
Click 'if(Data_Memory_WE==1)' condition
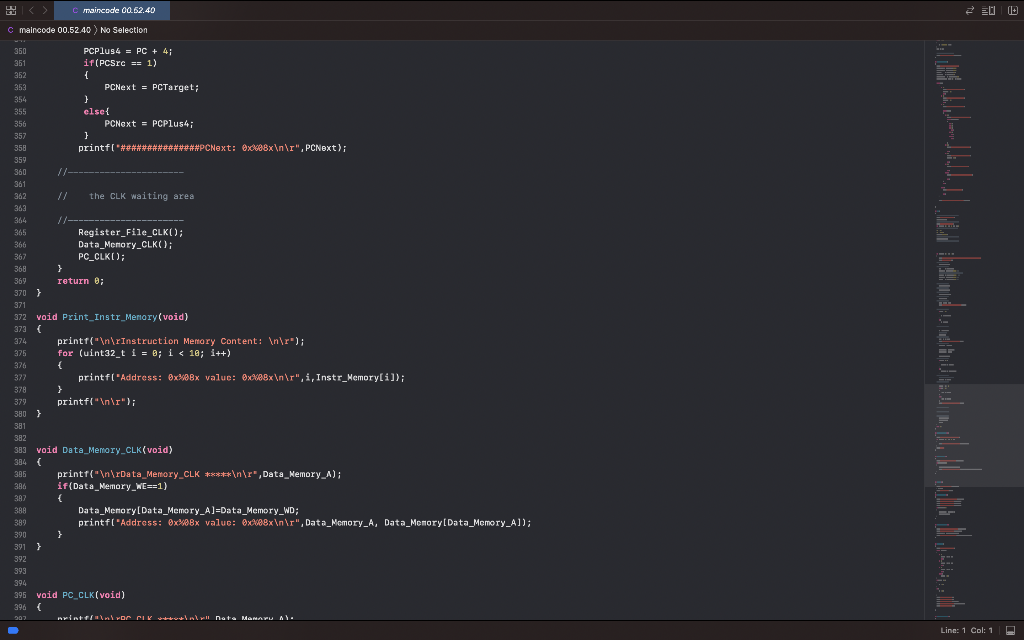[112, 486]
